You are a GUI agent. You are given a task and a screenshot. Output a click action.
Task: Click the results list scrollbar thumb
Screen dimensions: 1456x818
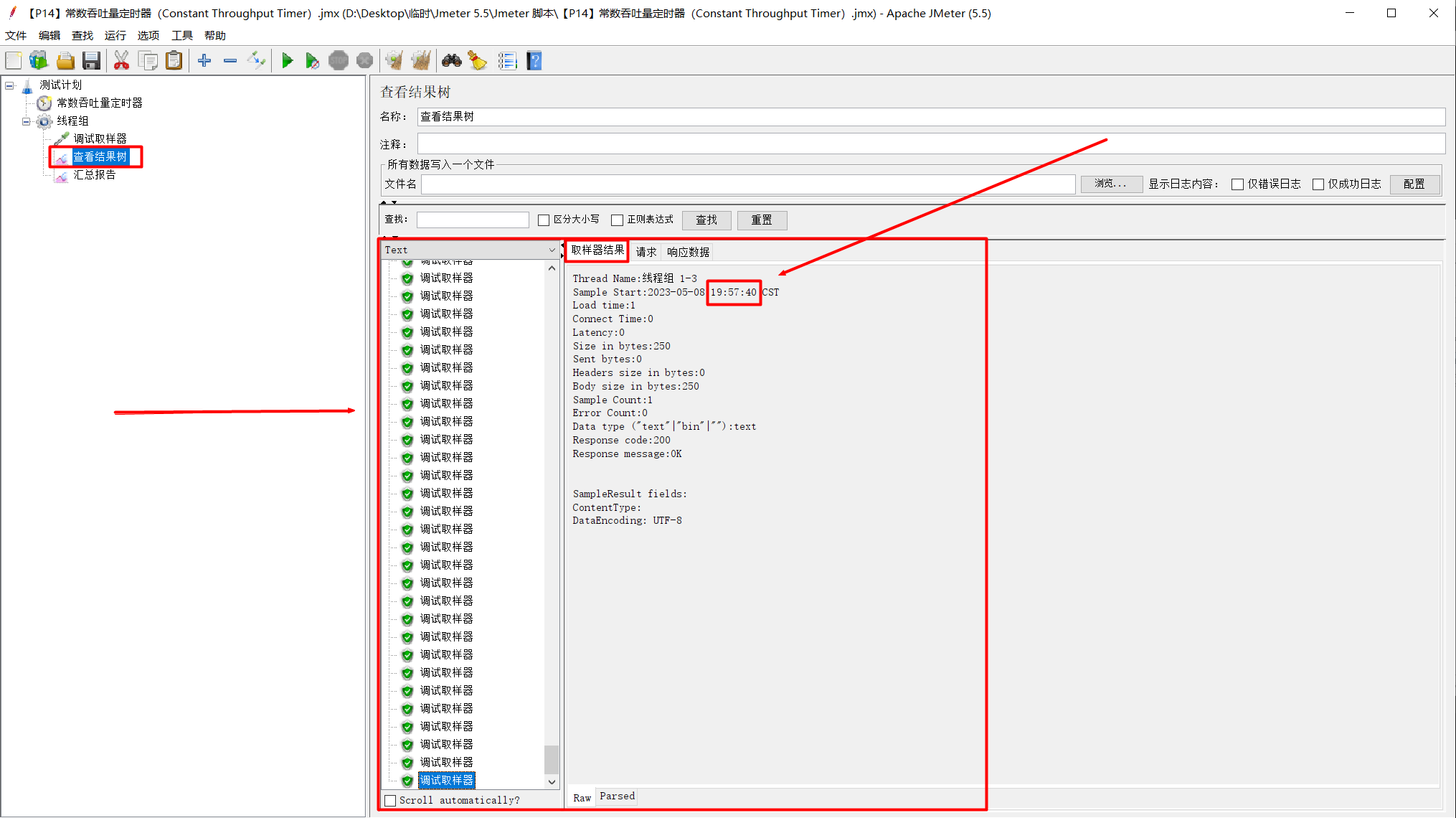(x=552, y=760)
